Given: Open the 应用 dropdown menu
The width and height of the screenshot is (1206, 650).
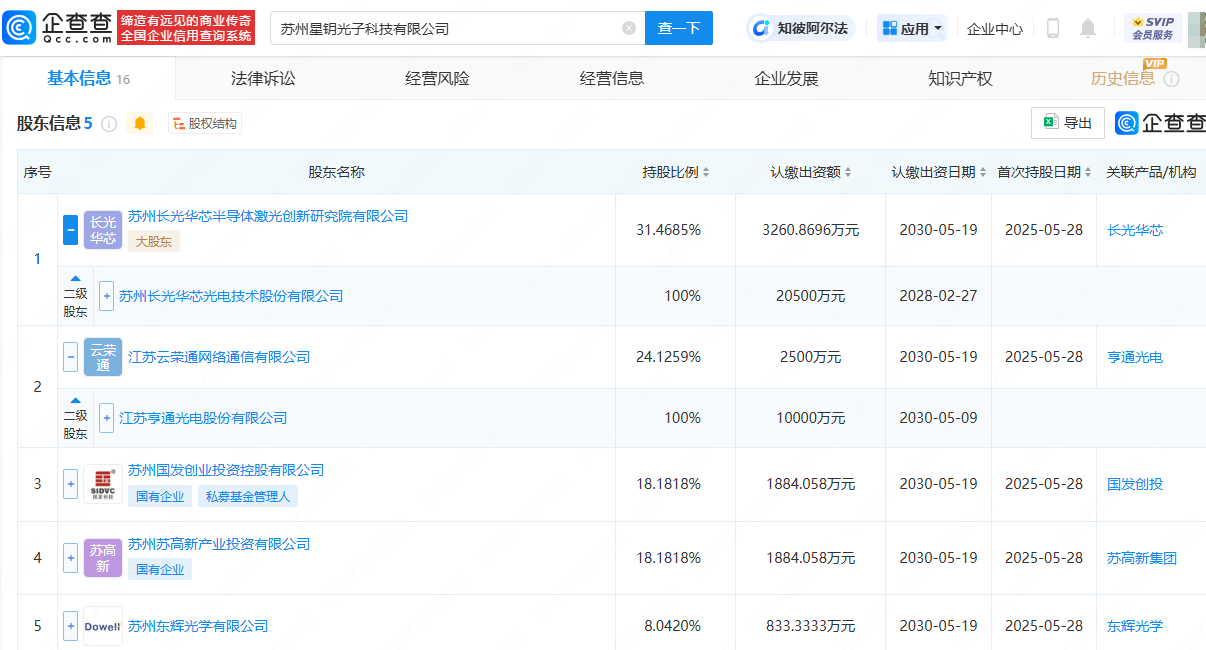Looking at the screenshot, I should click(x=912, y=29).
